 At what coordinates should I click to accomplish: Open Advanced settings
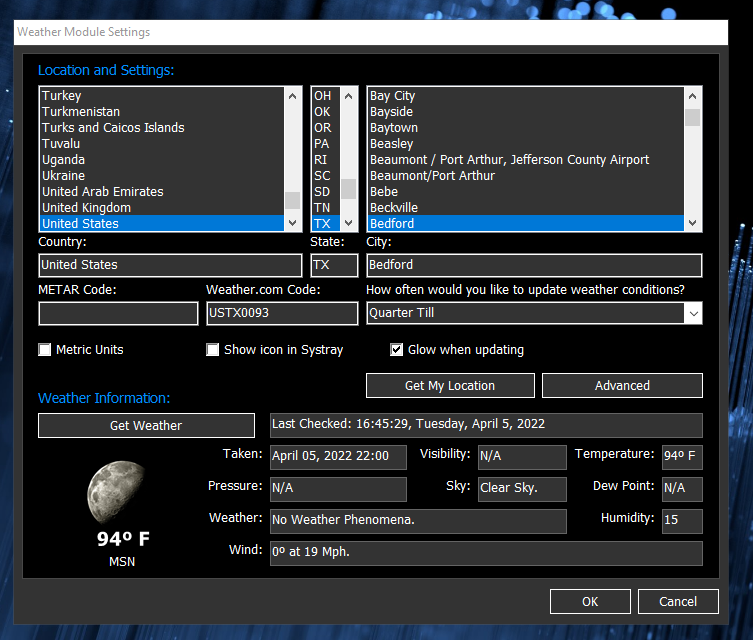(622, 386)
